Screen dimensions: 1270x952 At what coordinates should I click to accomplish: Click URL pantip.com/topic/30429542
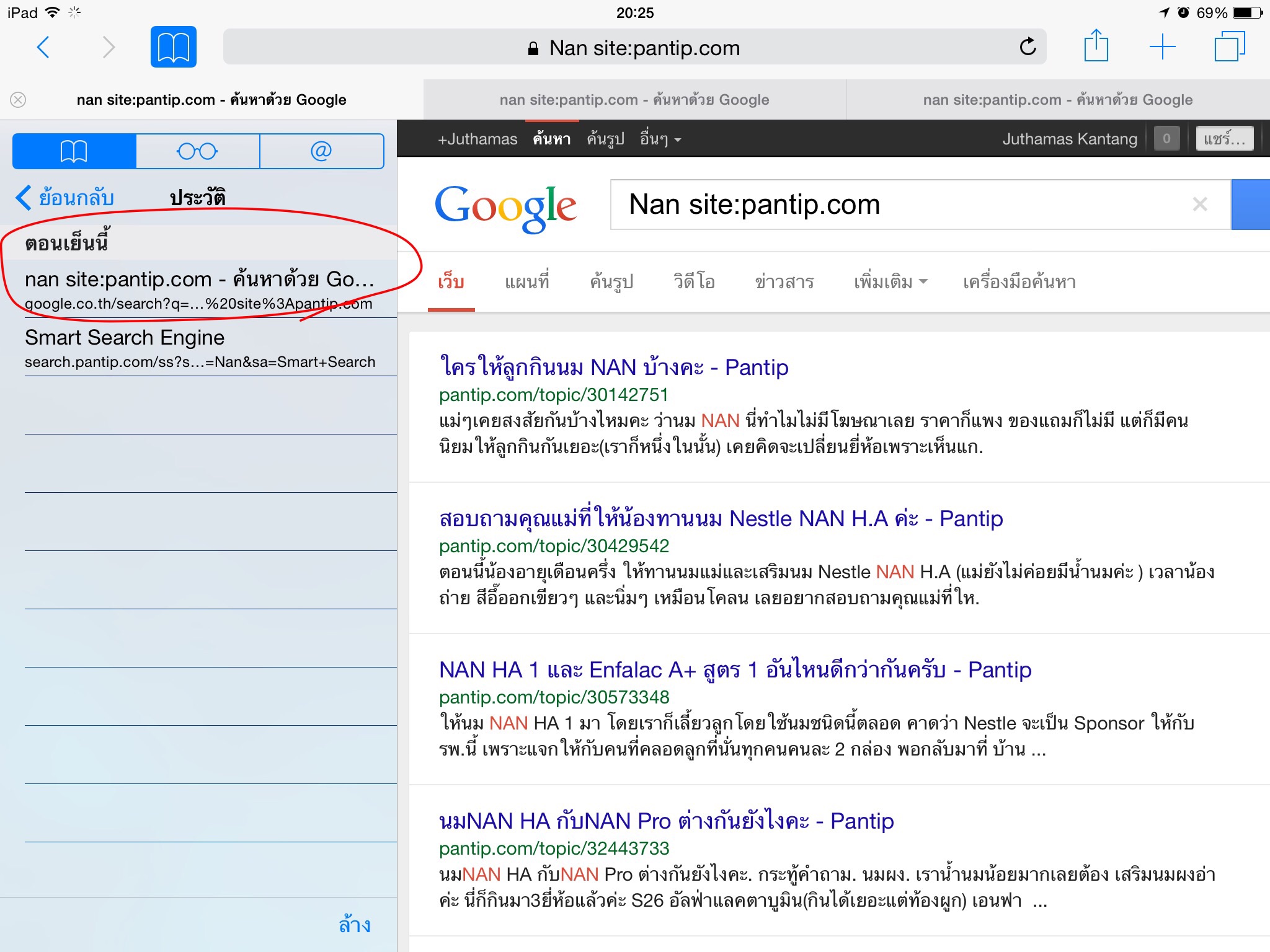554,546
